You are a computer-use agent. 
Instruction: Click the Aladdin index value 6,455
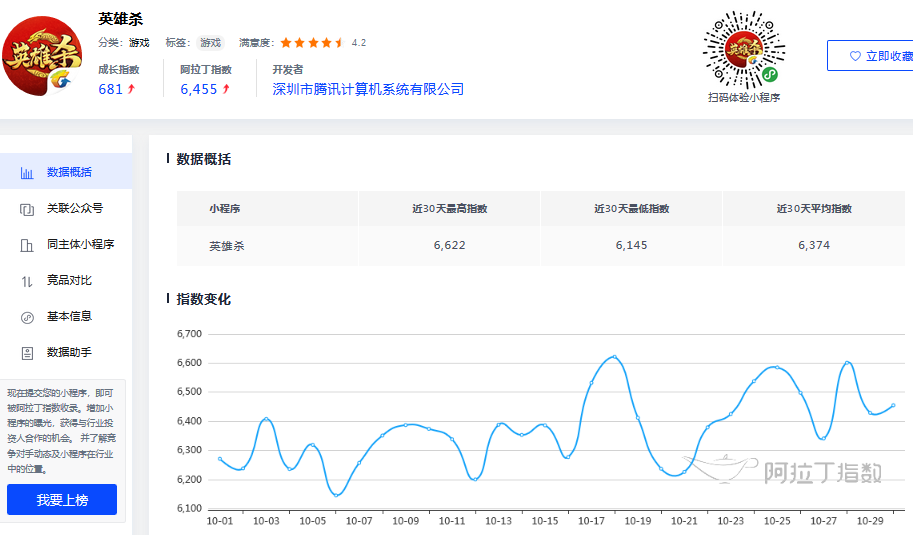click(199, 89)
